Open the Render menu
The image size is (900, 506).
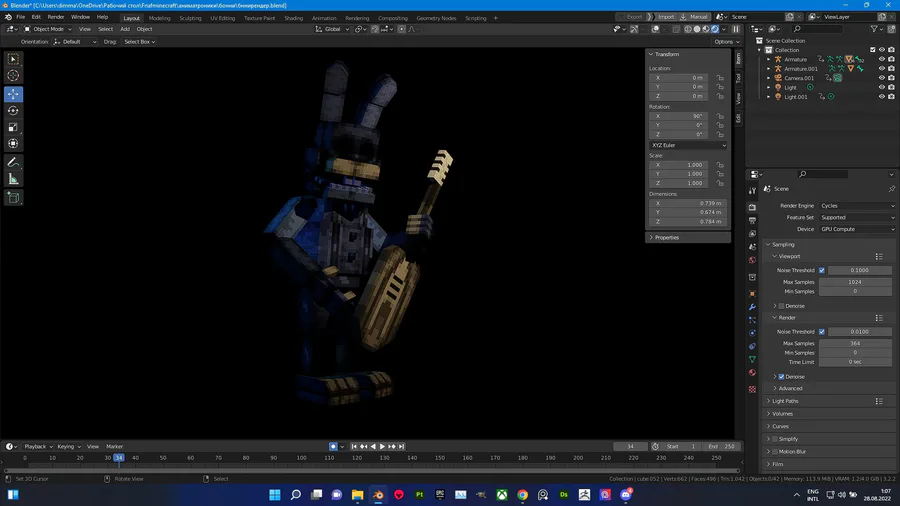pos(56,17)
